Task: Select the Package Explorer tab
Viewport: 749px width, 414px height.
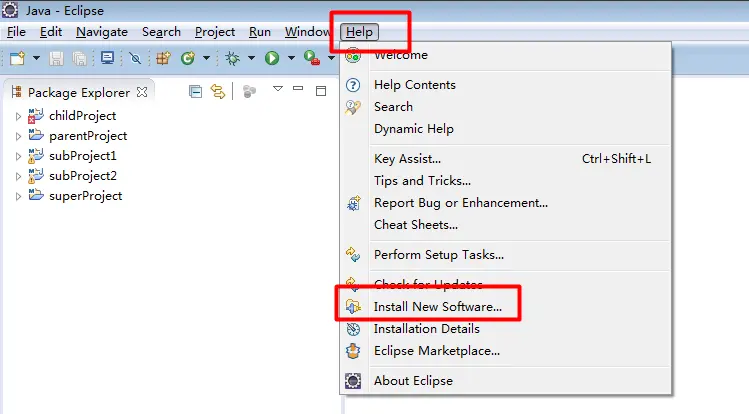Action: (x=78, y=93)
